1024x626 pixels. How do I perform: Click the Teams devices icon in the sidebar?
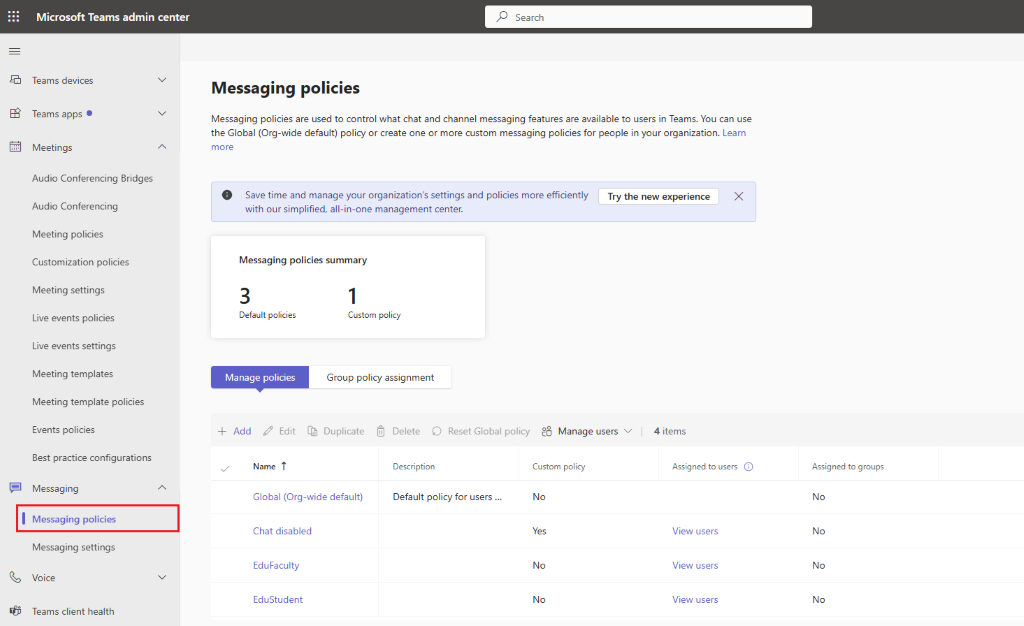(15, 80)
